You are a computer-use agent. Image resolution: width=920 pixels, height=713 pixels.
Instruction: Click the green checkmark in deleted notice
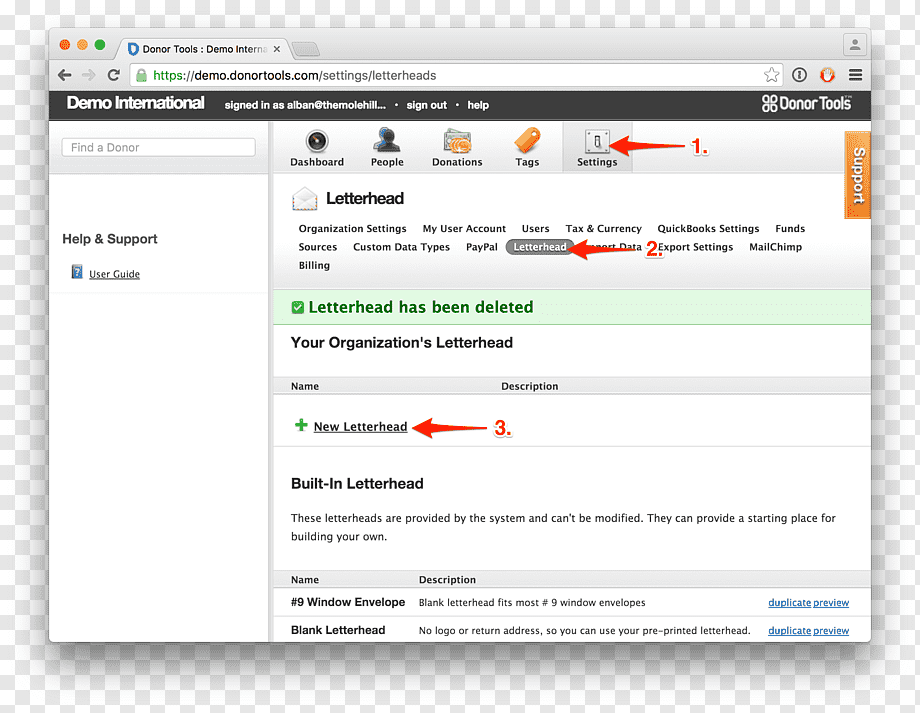point(297,307)
